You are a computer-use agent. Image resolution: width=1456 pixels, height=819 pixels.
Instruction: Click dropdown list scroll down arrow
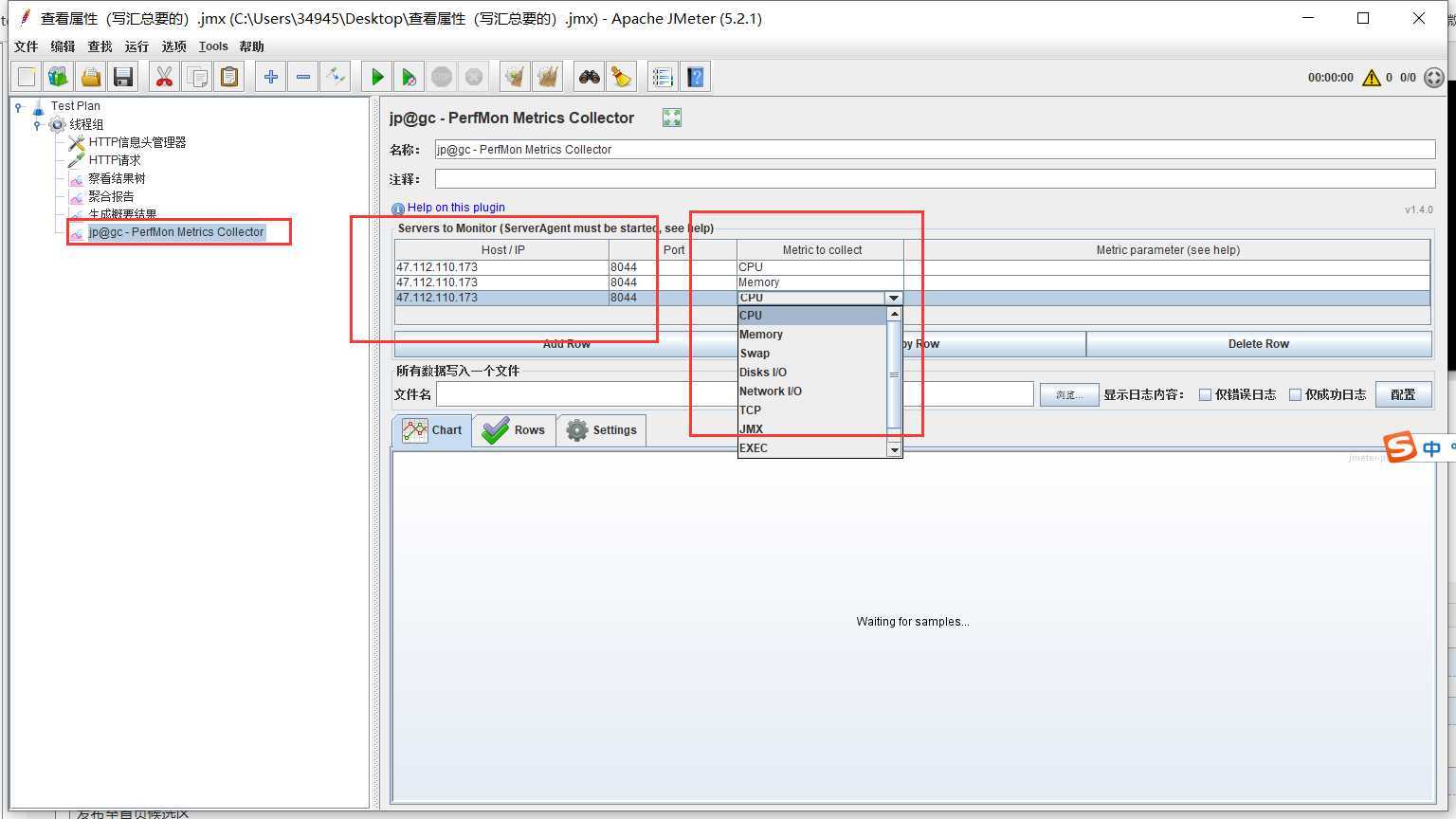point(894,449)
